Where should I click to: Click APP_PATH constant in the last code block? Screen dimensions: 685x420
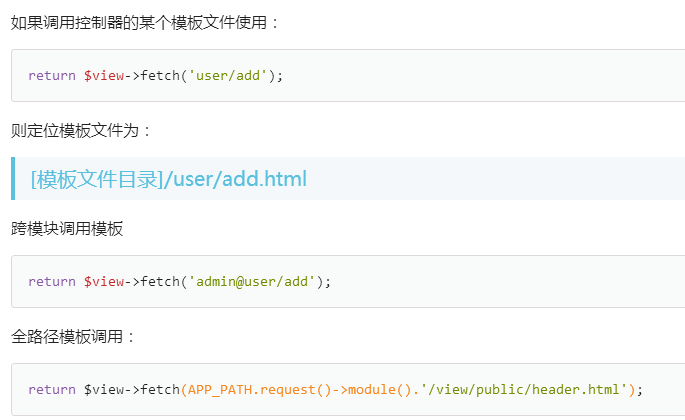pos(220,389)
